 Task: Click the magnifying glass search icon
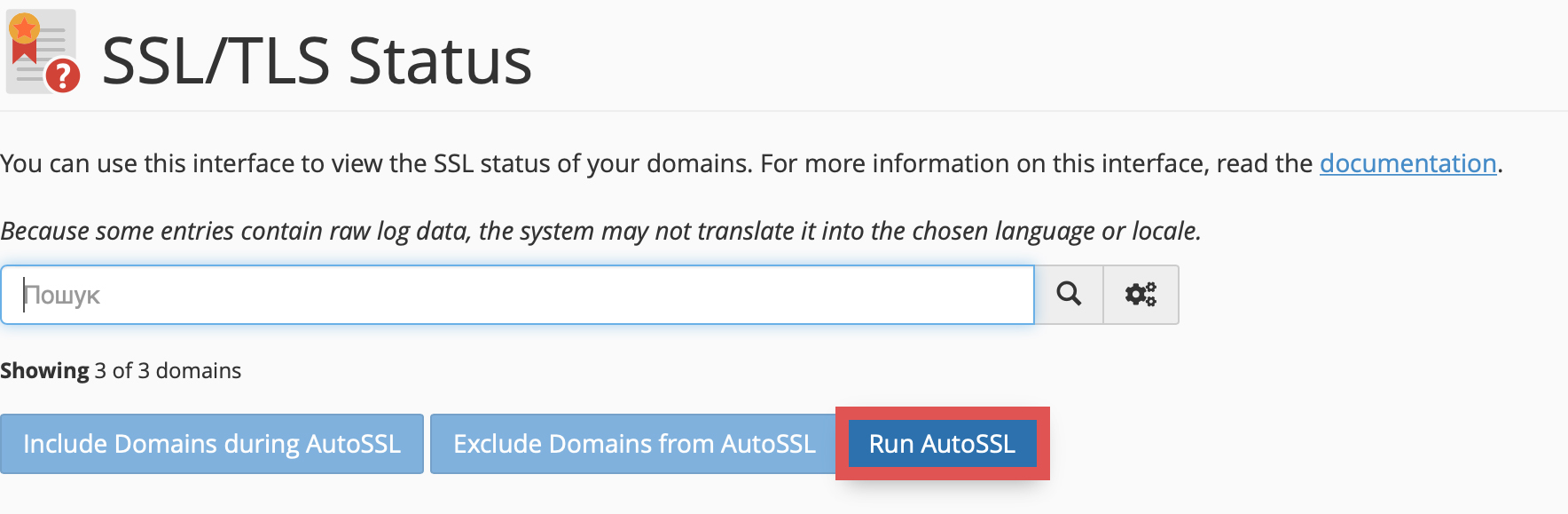(x=1069, y=294)
